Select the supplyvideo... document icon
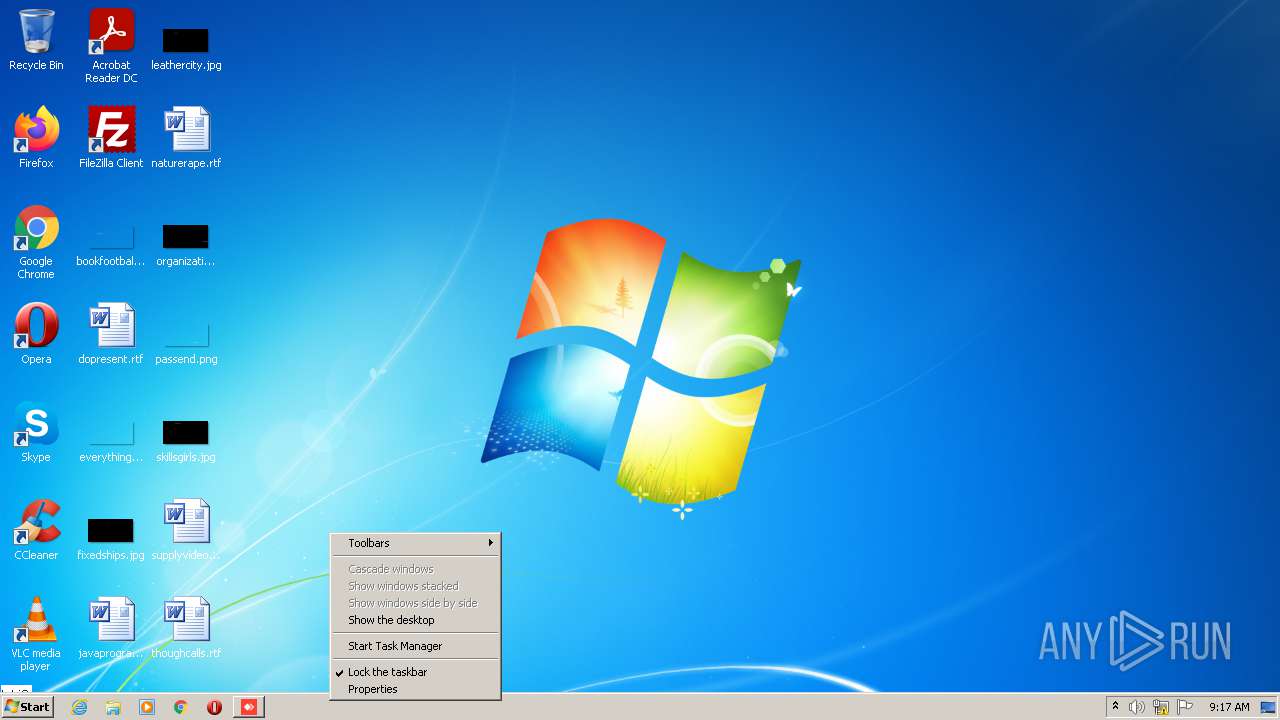Screen dimensions: 1280x720 (x=186, y=530)
